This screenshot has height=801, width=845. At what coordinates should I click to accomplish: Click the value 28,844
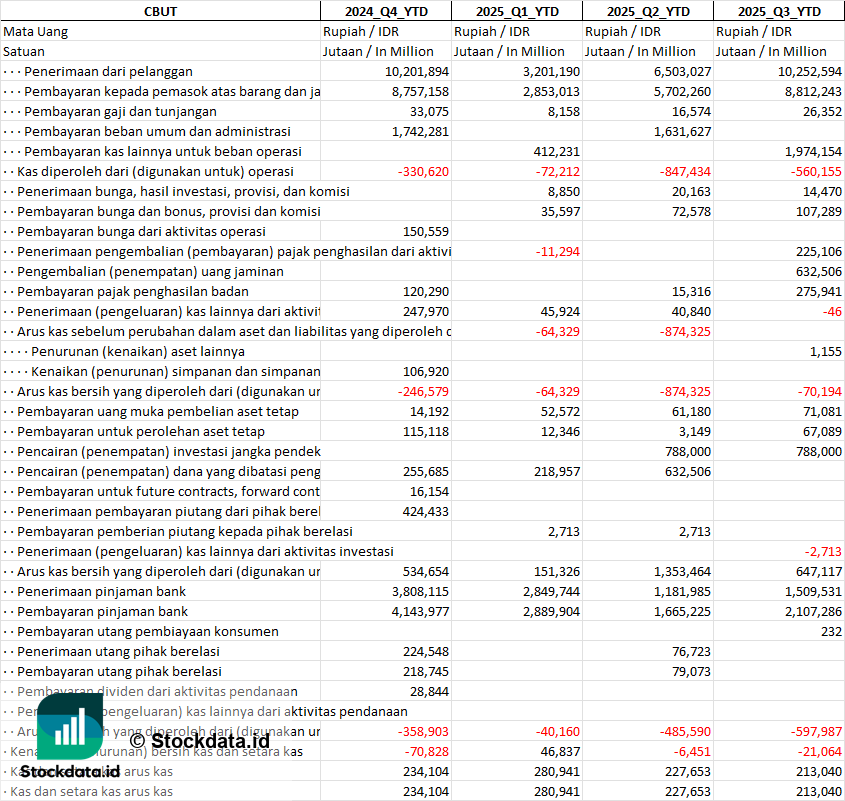tap(429, 692)
